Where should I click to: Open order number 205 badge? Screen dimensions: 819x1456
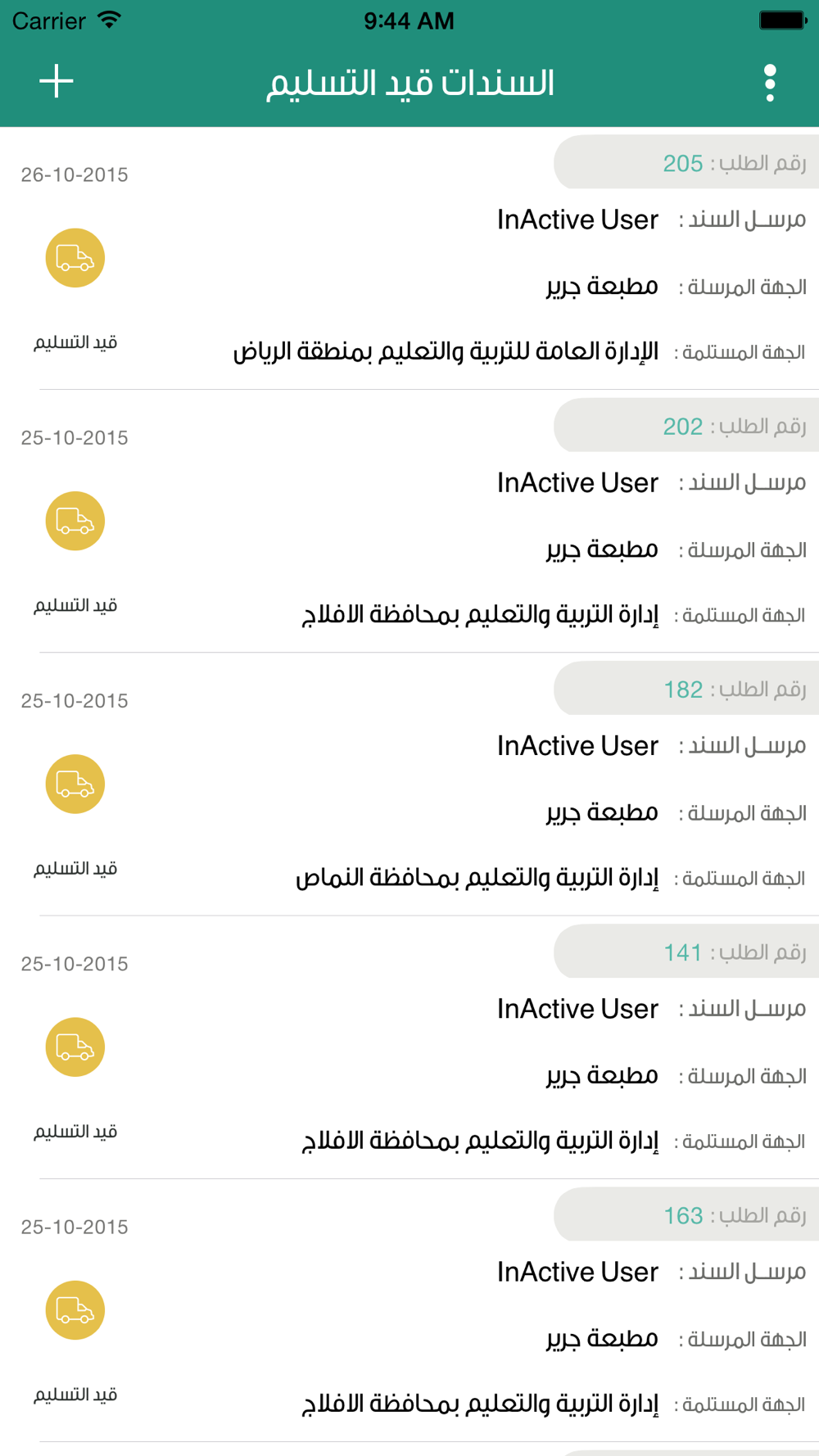(686, 163)
